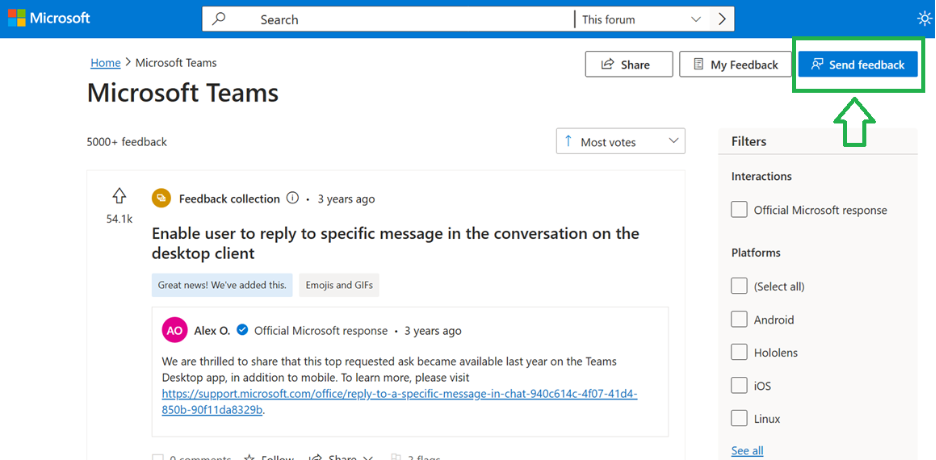Check the Linux platform filter

click(x=739, y=419)
